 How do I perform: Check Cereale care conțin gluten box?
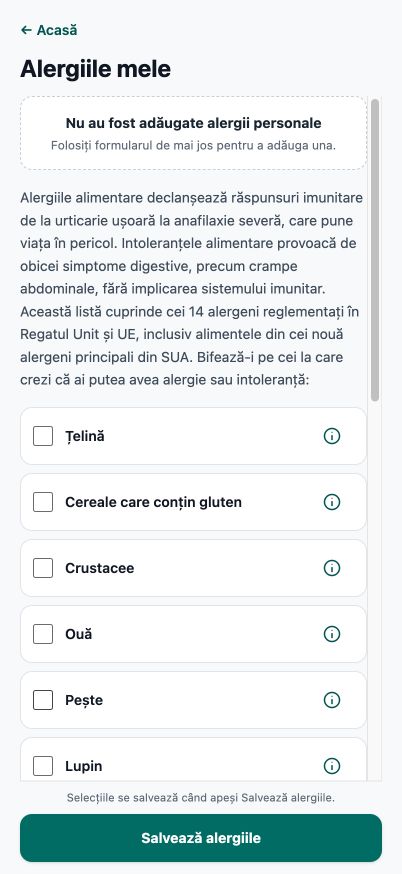(43, 502)
